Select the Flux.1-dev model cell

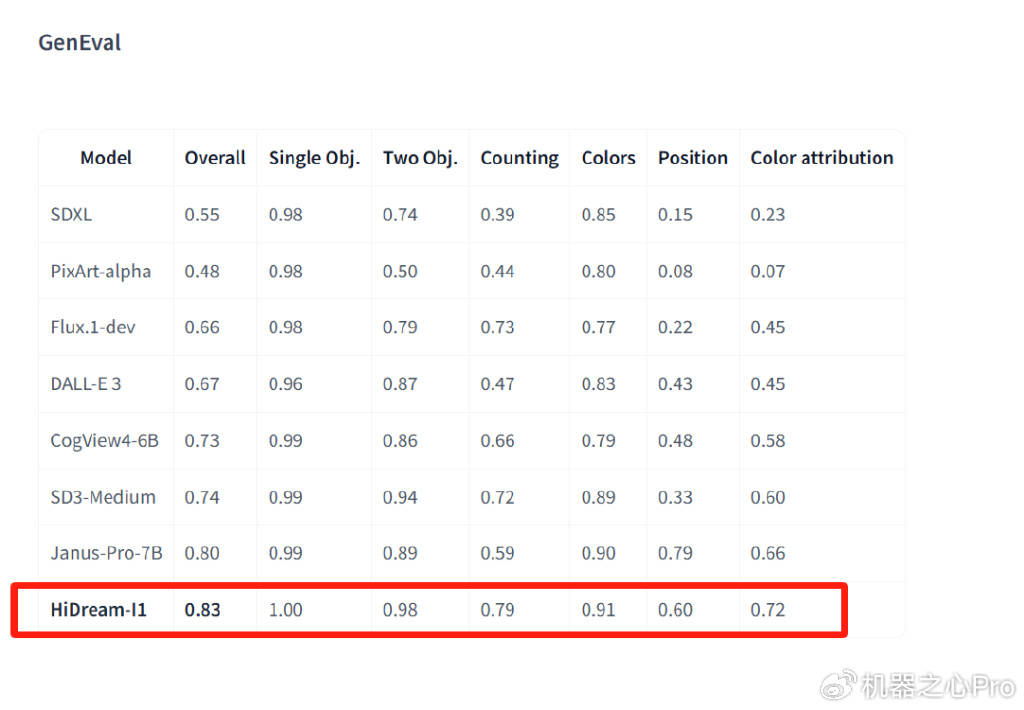[93, 327]
